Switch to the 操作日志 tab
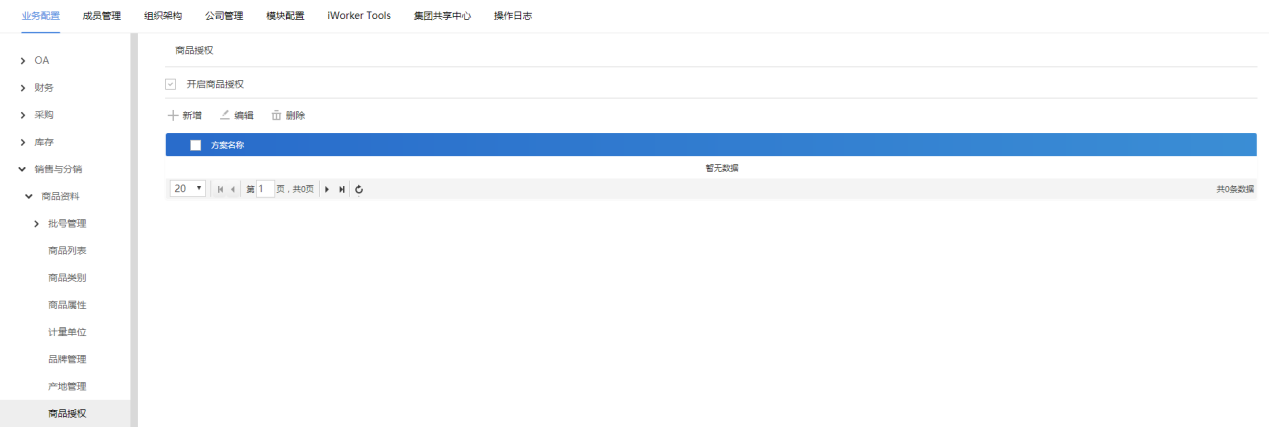This screenshot has width=1269, height=427. pyautogui.click(x=513, y=15)
